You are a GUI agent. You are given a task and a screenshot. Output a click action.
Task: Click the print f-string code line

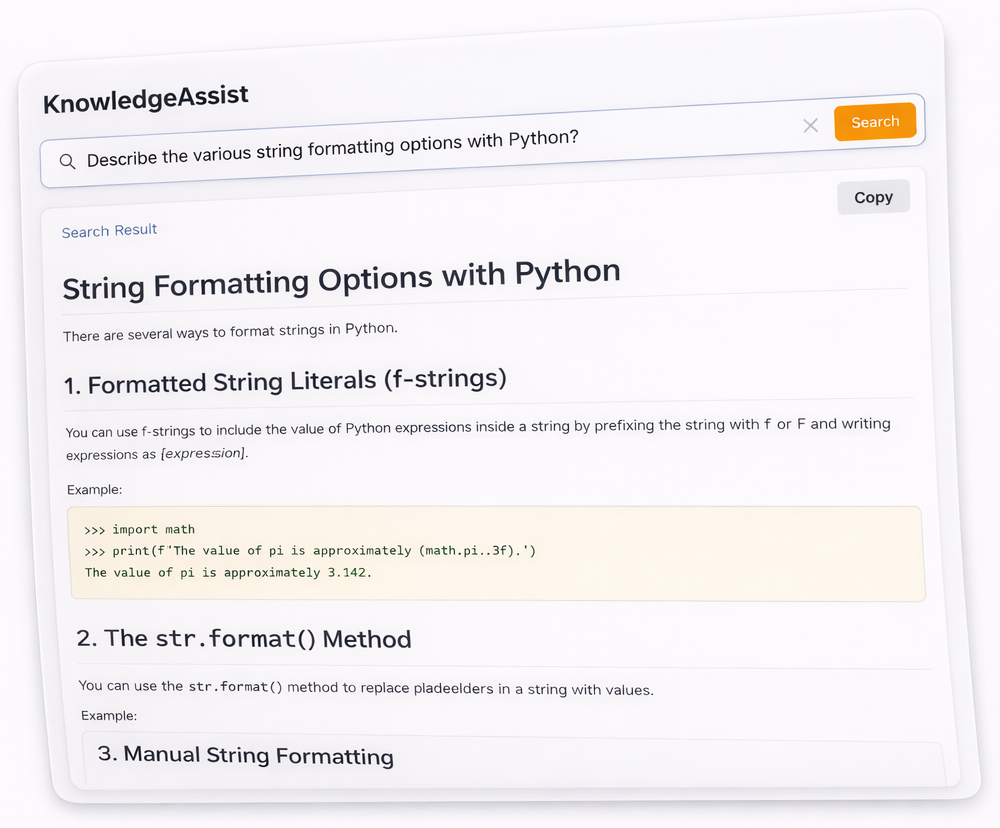click(311, 551)
